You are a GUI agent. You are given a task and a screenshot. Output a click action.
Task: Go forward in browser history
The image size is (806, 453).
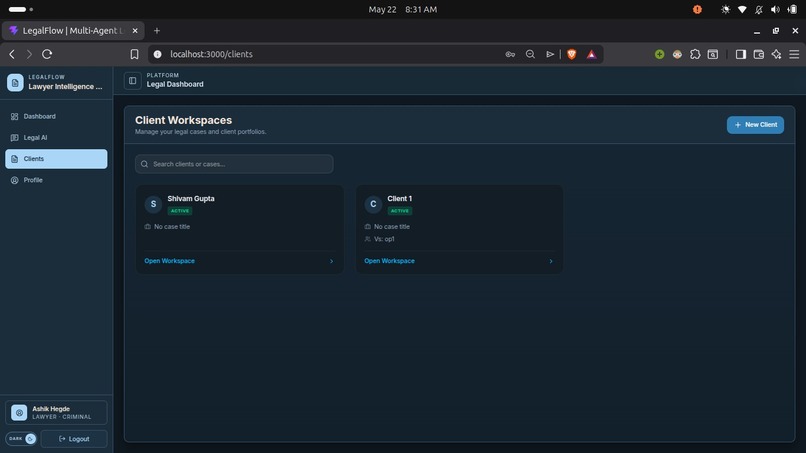point(29,54)
